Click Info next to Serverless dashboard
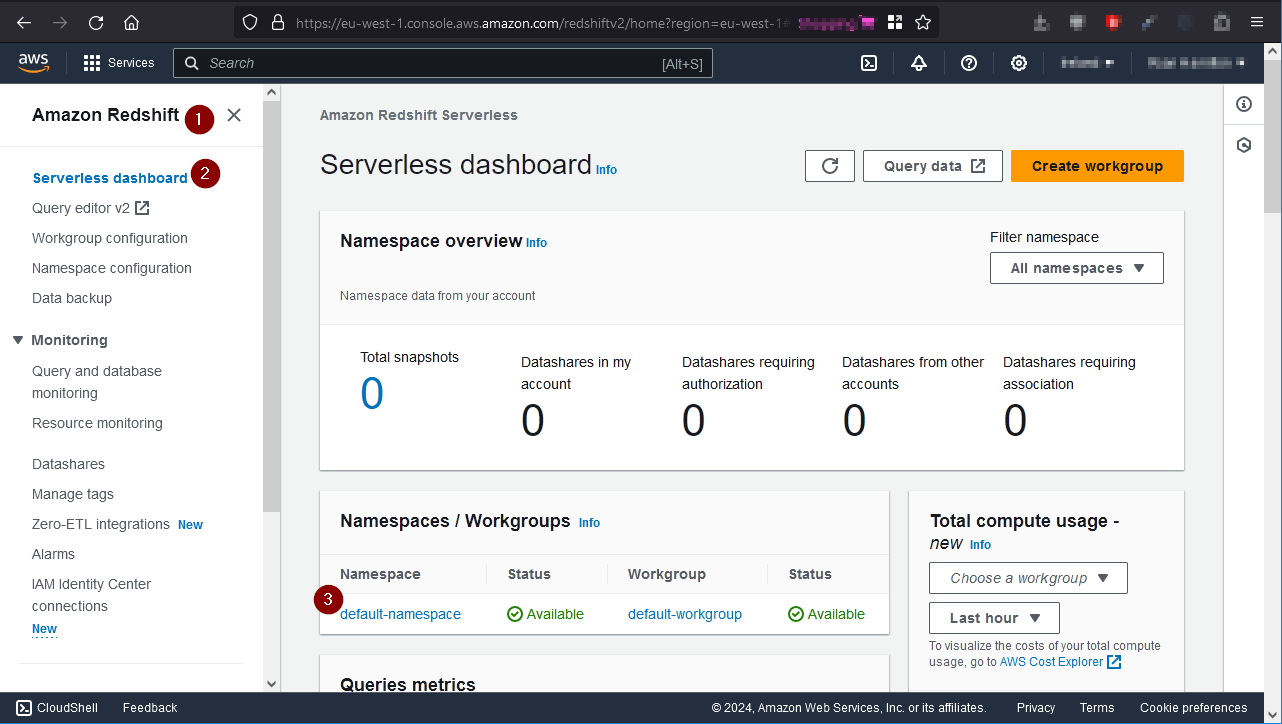The image size is (1282, 724). click(606, 170)
